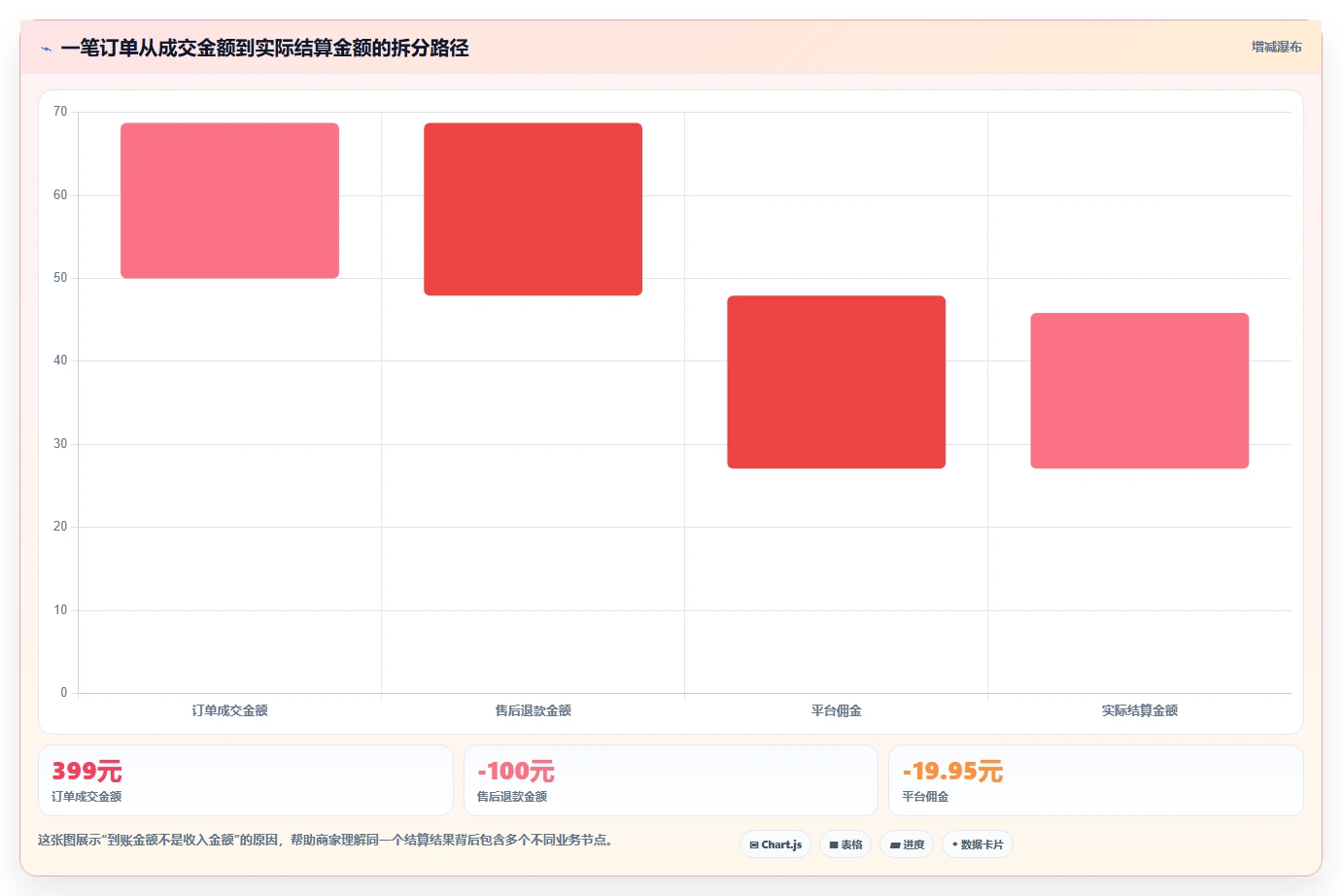Viewport: 1342px width, 896px height.
Task: Click the x-axis label 平台佣金
Action: pyautogui.click(x=836, y=710)
